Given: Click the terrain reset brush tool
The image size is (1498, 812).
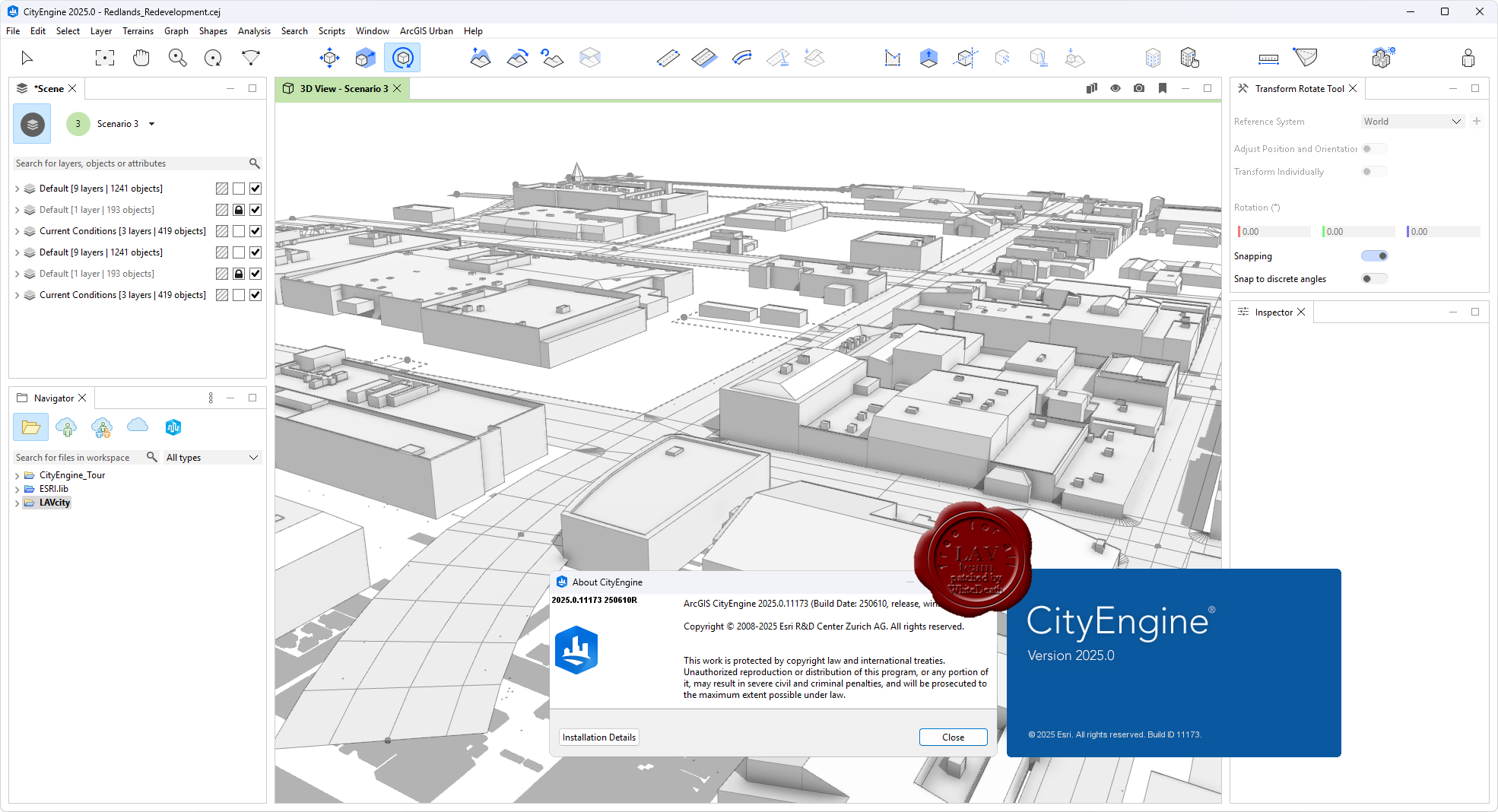Looking at the screenshot, I should 553,58.
